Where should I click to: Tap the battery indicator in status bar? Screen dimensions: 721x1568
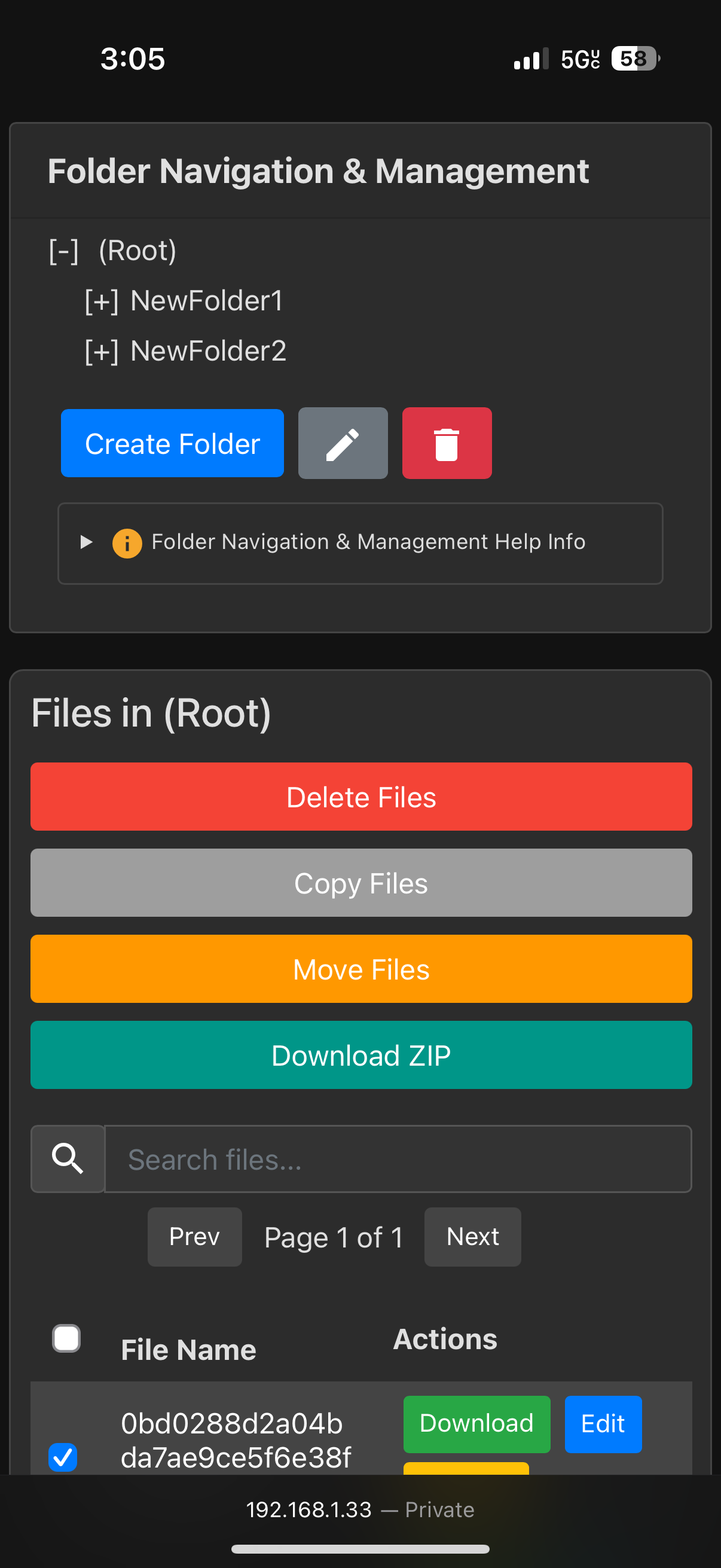[634, 59]
